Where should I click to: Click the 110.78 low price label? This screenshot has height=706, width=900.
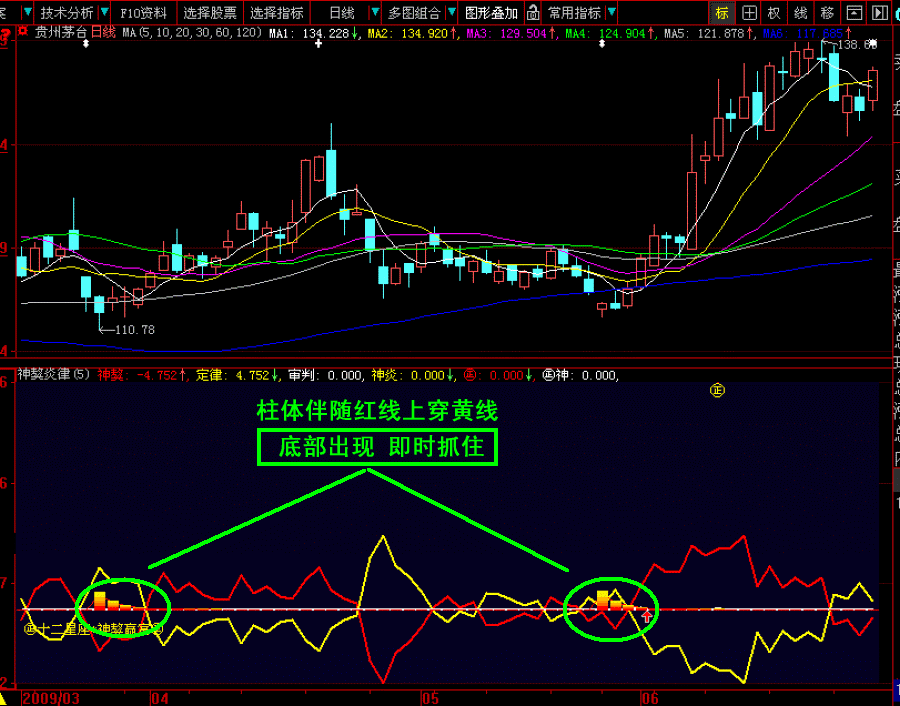click(135, 329)
